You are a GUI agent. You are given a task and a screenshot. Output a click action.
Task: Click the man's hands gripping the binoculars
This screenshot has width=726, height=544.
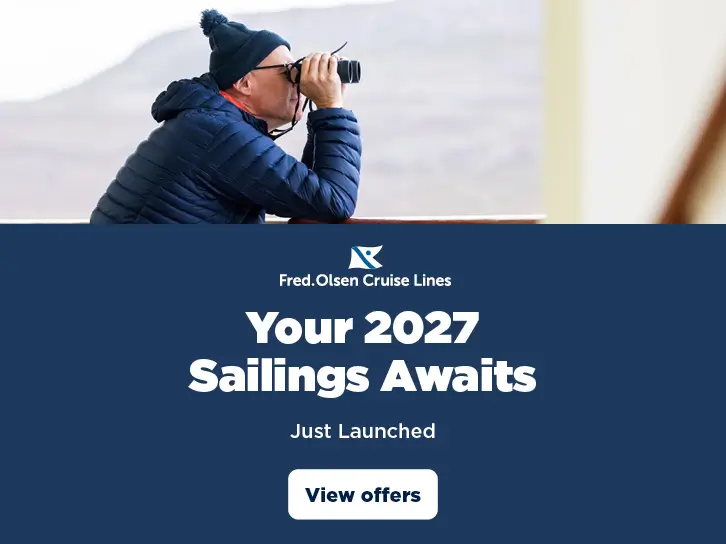pos(319,77)
